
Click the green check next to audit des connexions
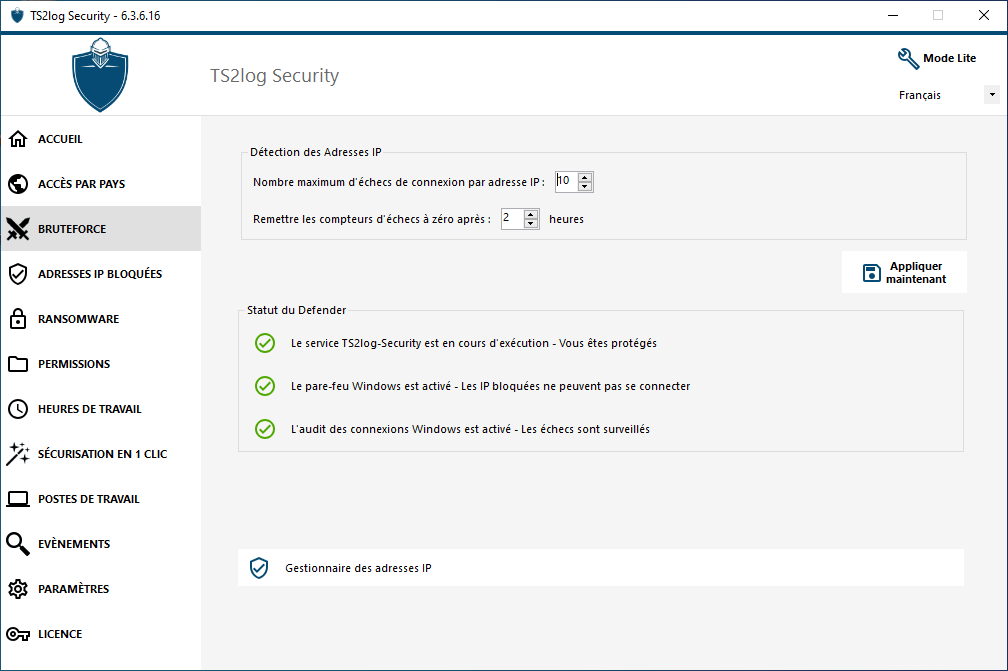pos(265,429)
